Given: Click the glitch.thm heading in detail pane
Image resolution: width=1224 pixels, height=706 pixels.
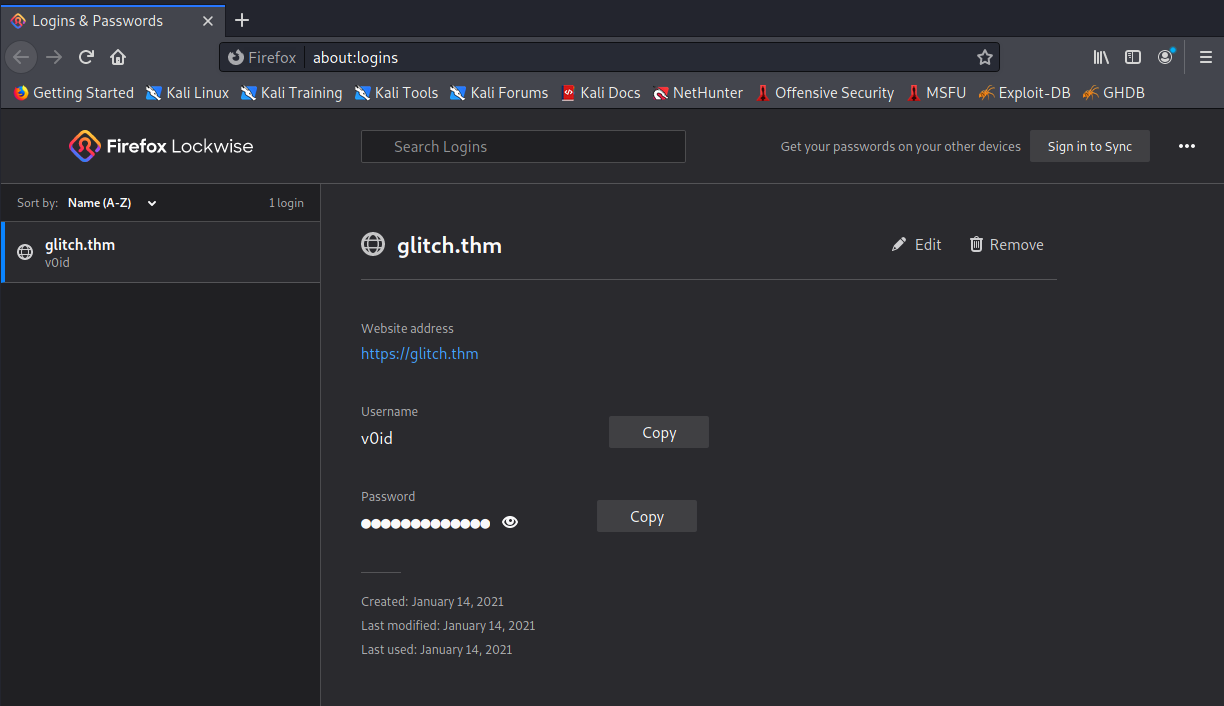Looking at the screenshot, I should coord(450,245).
